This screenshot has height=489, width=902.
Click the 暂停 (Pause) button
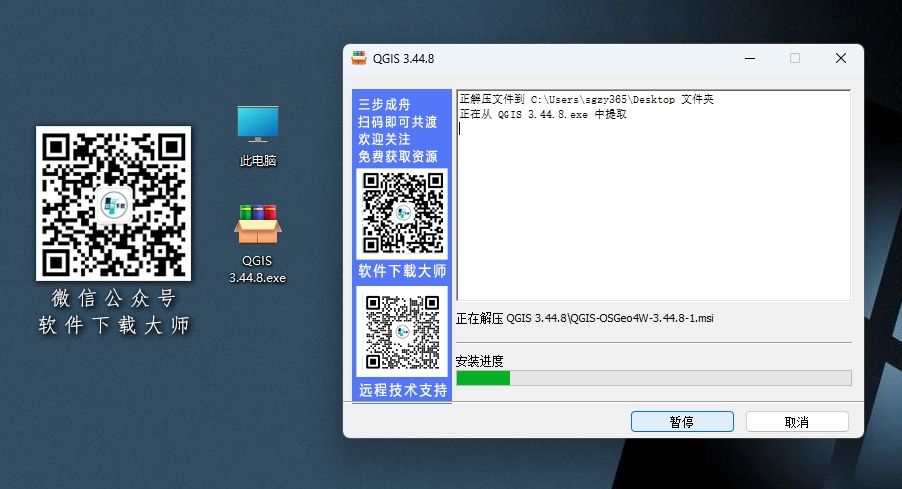(682, 422)
